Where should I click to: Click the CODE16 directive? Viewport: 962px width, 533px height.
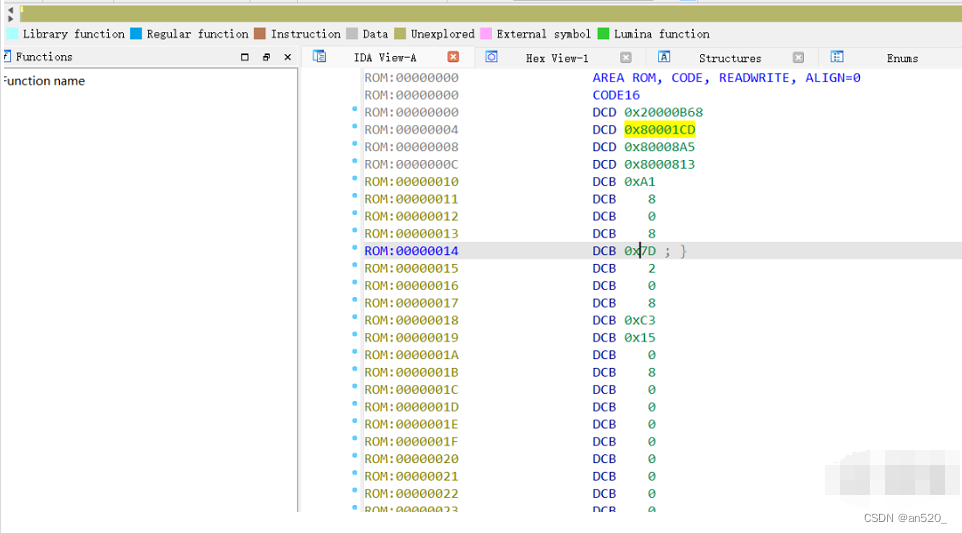tap(616, 95)
